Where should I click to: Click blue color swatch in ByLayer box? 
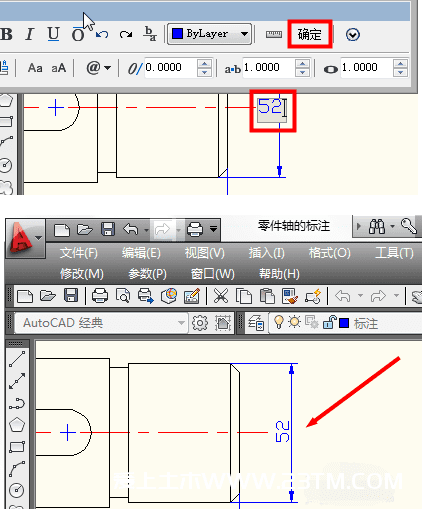[x=177, y=33]
